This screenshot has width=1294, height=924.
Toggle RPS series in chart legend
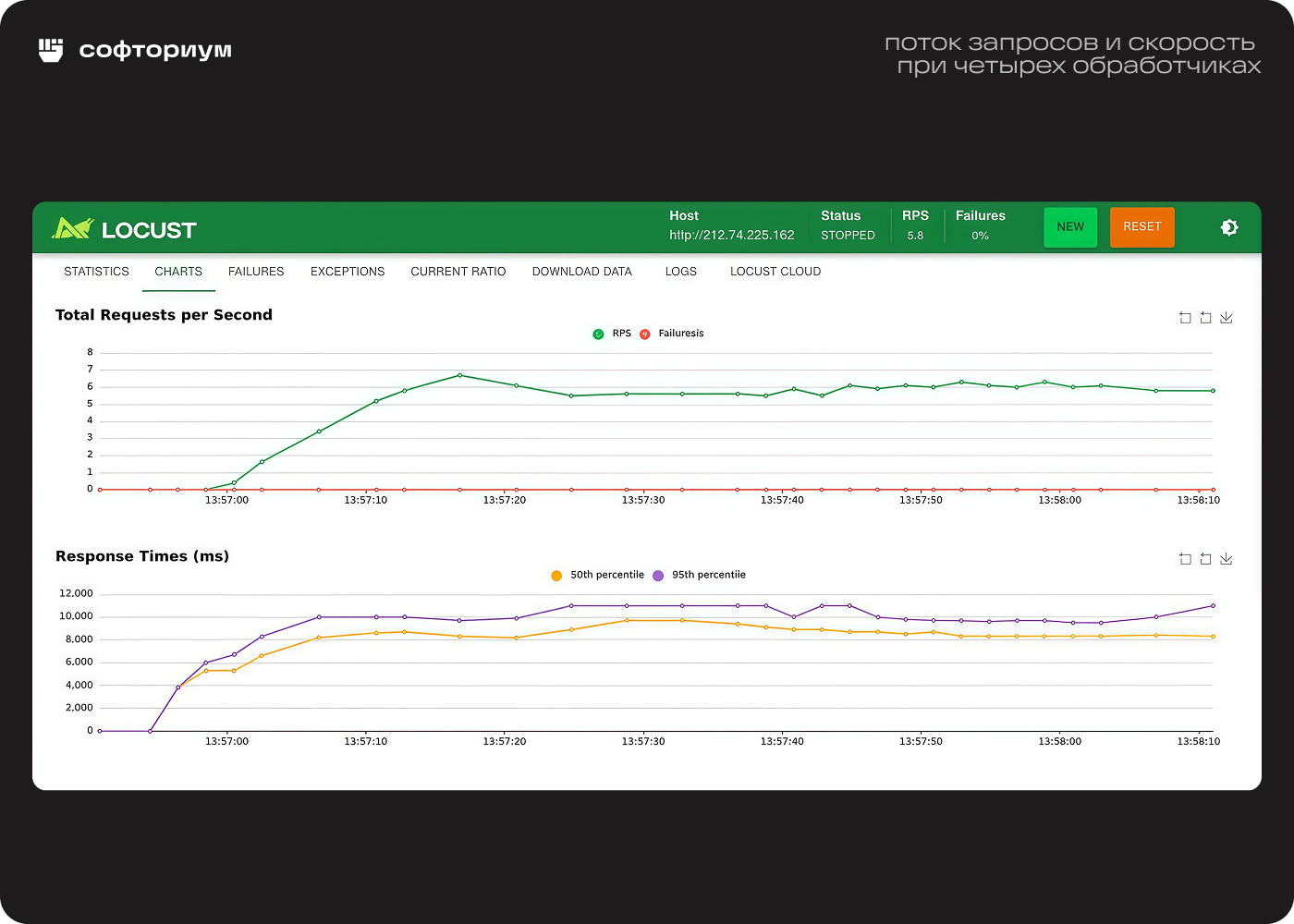pyautogui.click(x=612, y=334)
